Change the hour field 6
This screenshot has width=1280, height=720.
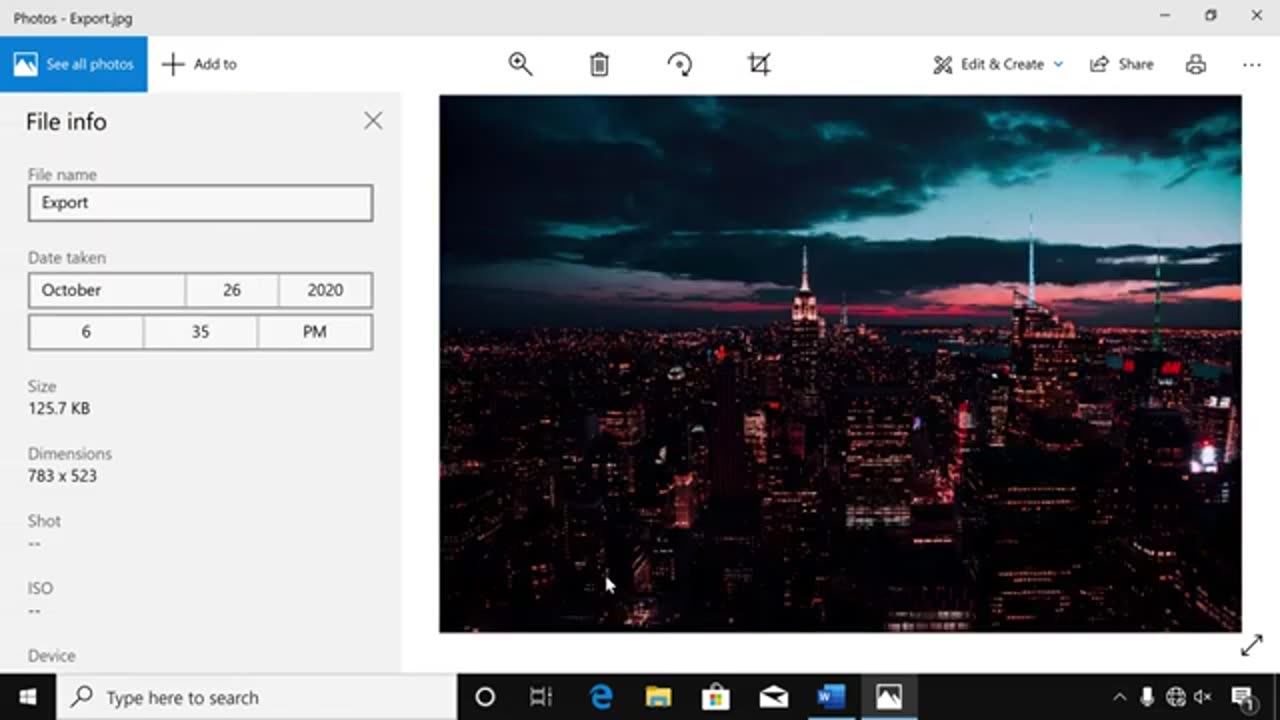click(86, 332)
